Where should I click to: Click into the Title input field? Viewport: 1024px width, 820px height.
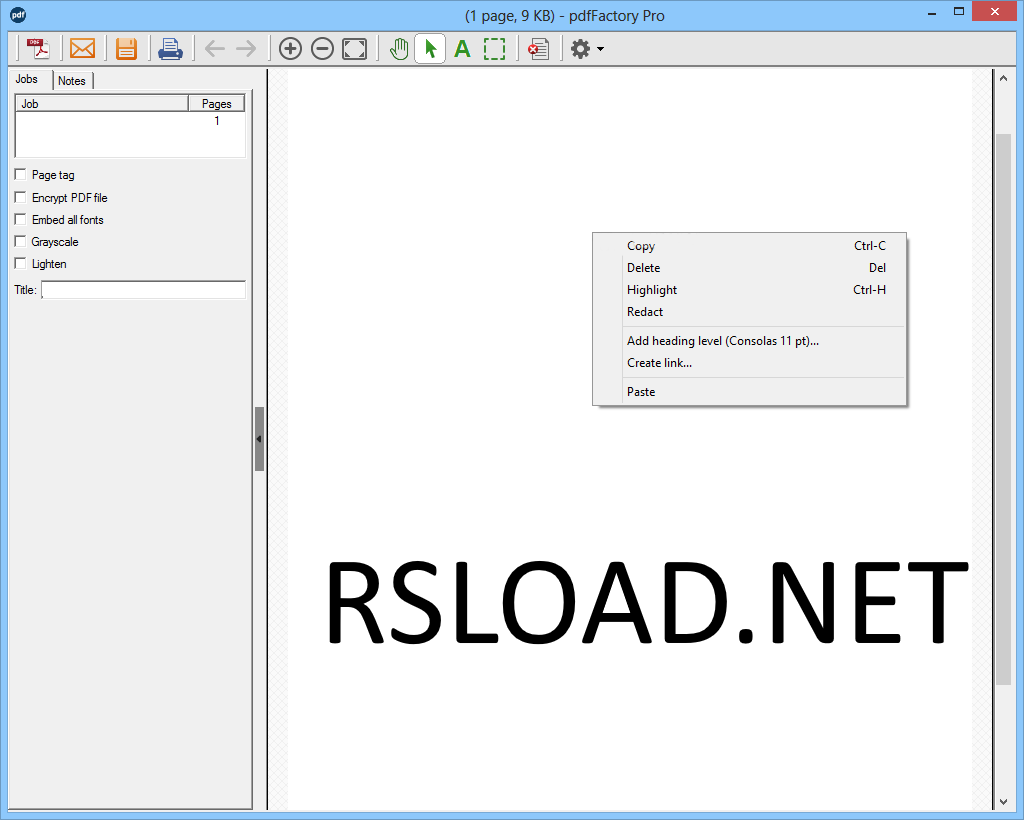click(144, 290)
